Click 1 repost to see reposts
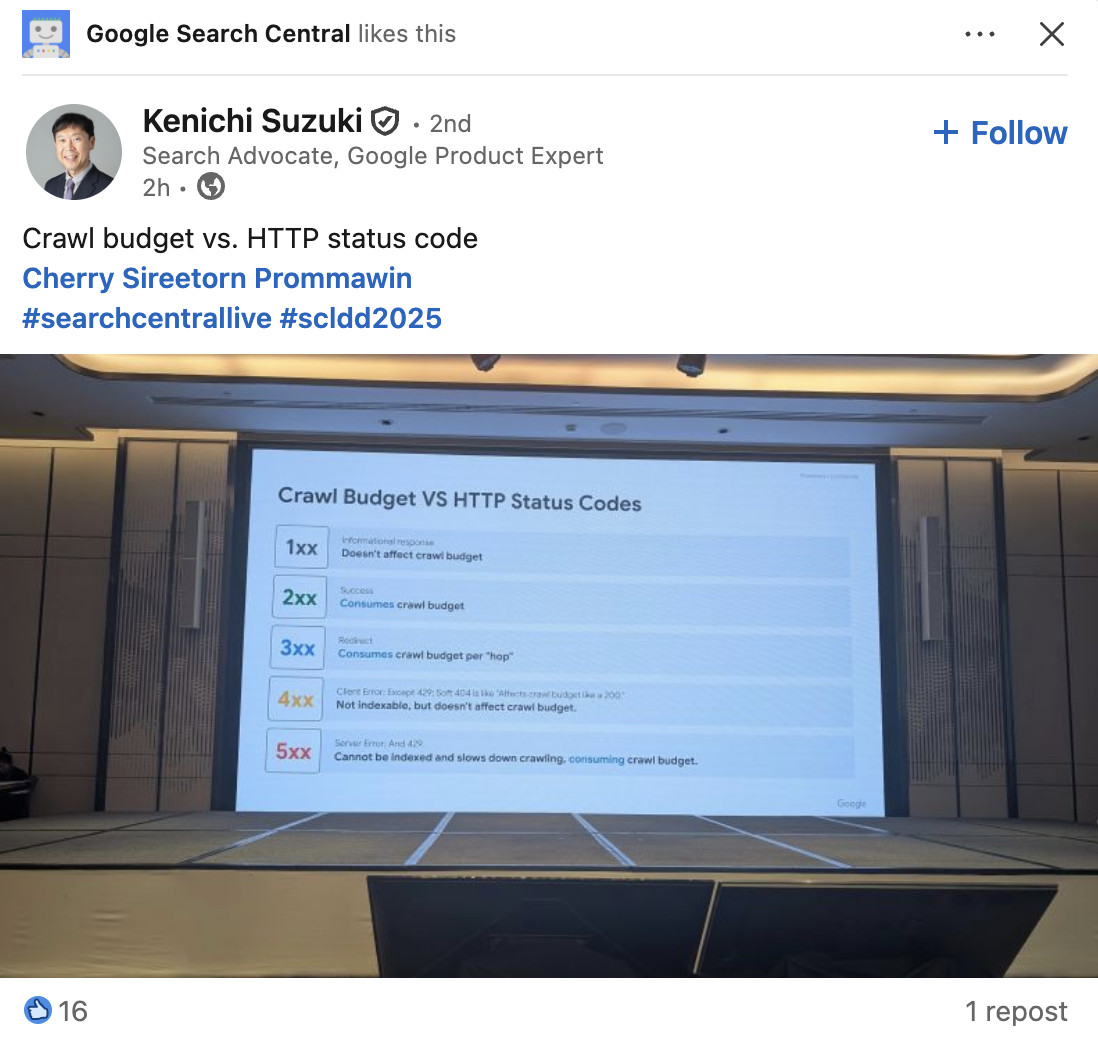This screenshot has height=1040, width=1098. pos(1017,1011)
